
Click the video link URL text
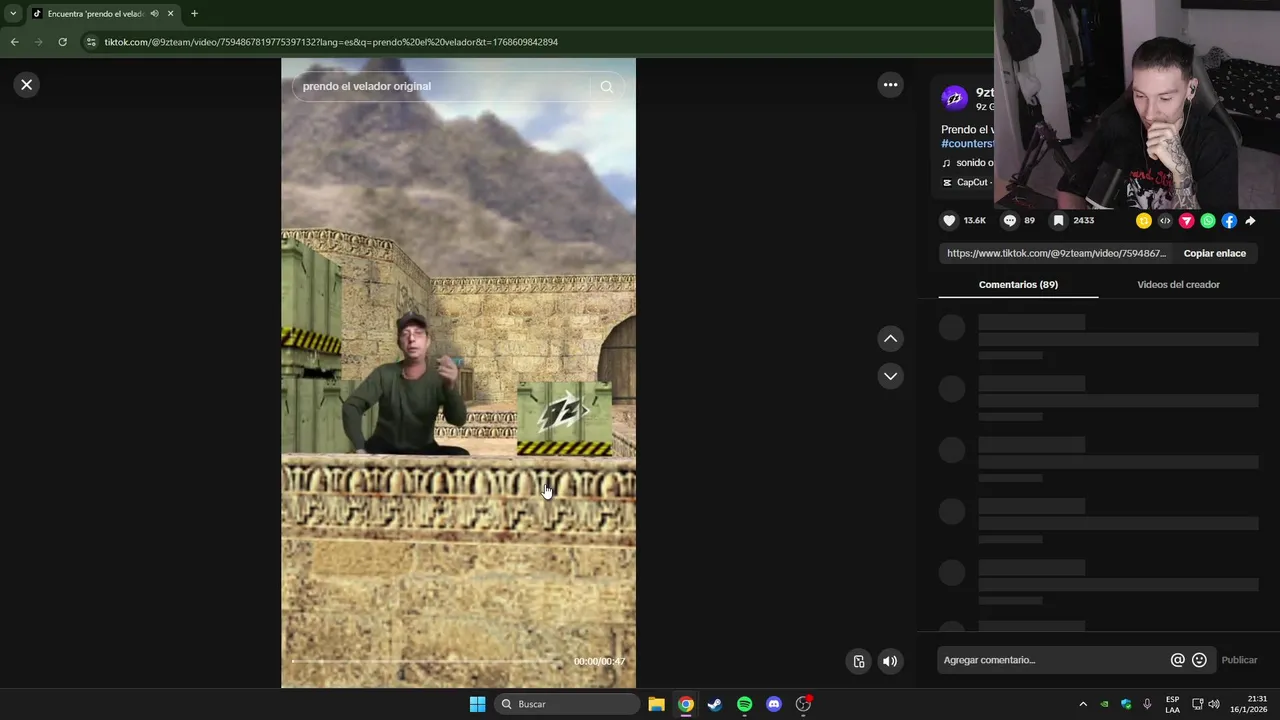(x=1056, y=254)
